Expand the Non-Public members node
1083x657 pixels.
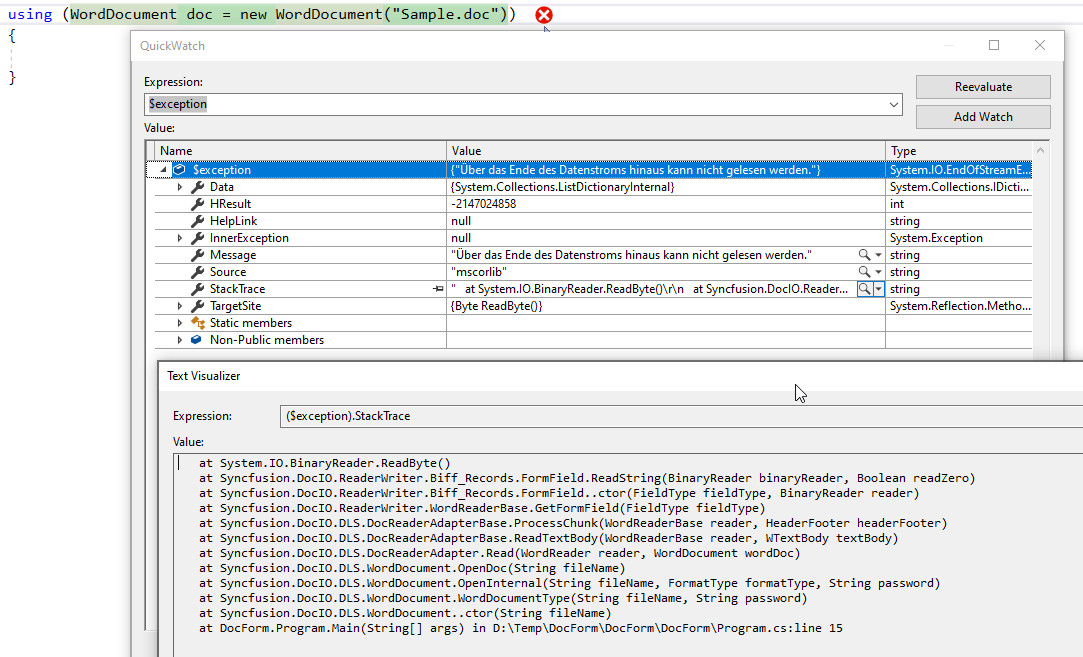[180, 340]
